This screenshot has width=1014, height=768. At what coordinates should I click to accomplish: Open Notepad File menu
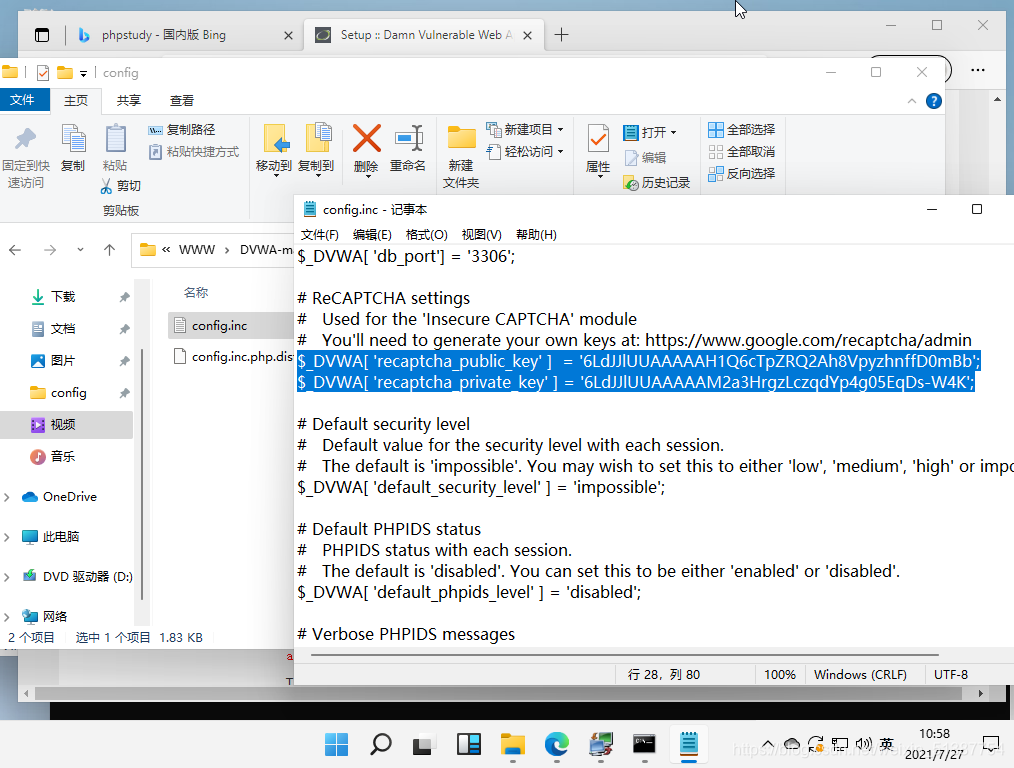(319, 235)
